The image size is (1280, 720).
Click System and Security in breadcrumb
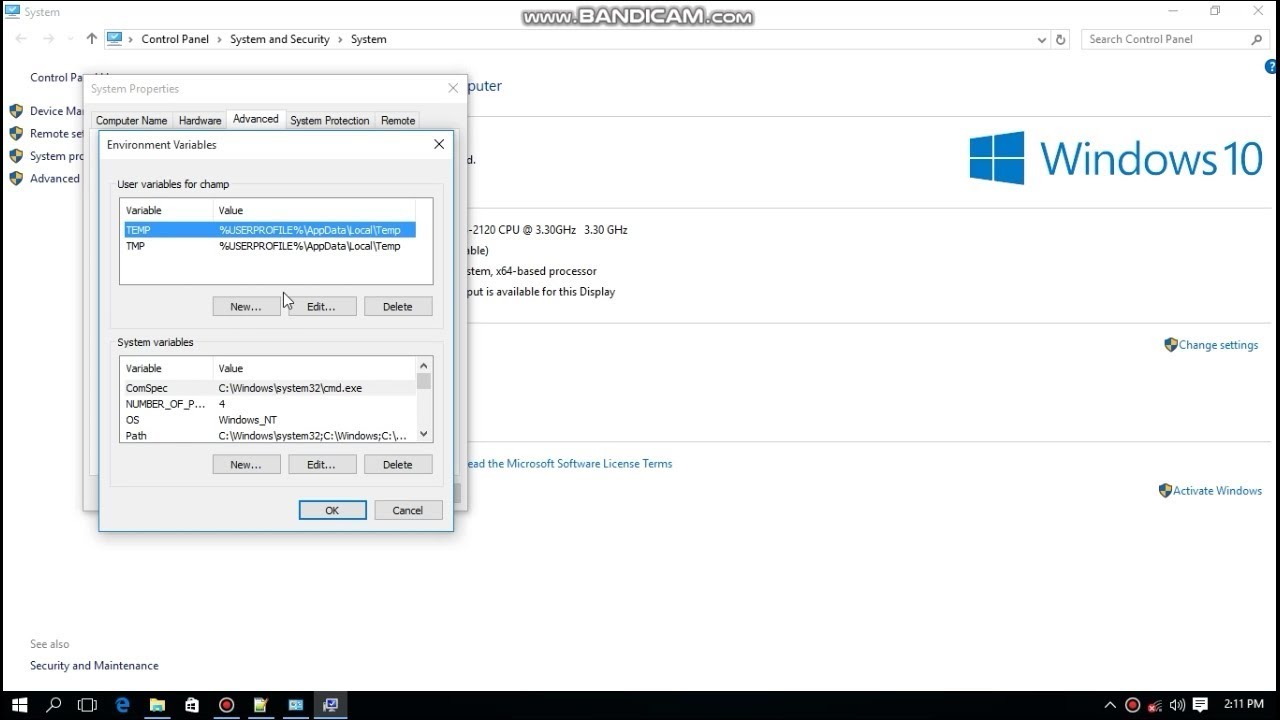[x=280, y=39]
